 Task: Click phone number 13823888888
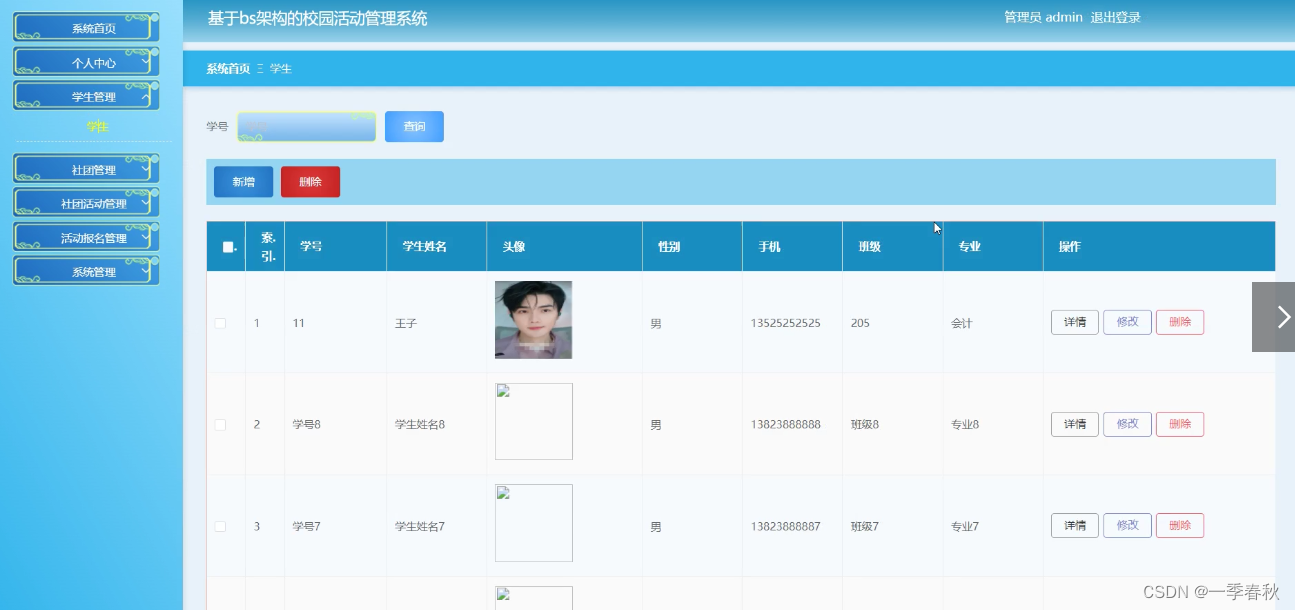[x=785, y=424]
